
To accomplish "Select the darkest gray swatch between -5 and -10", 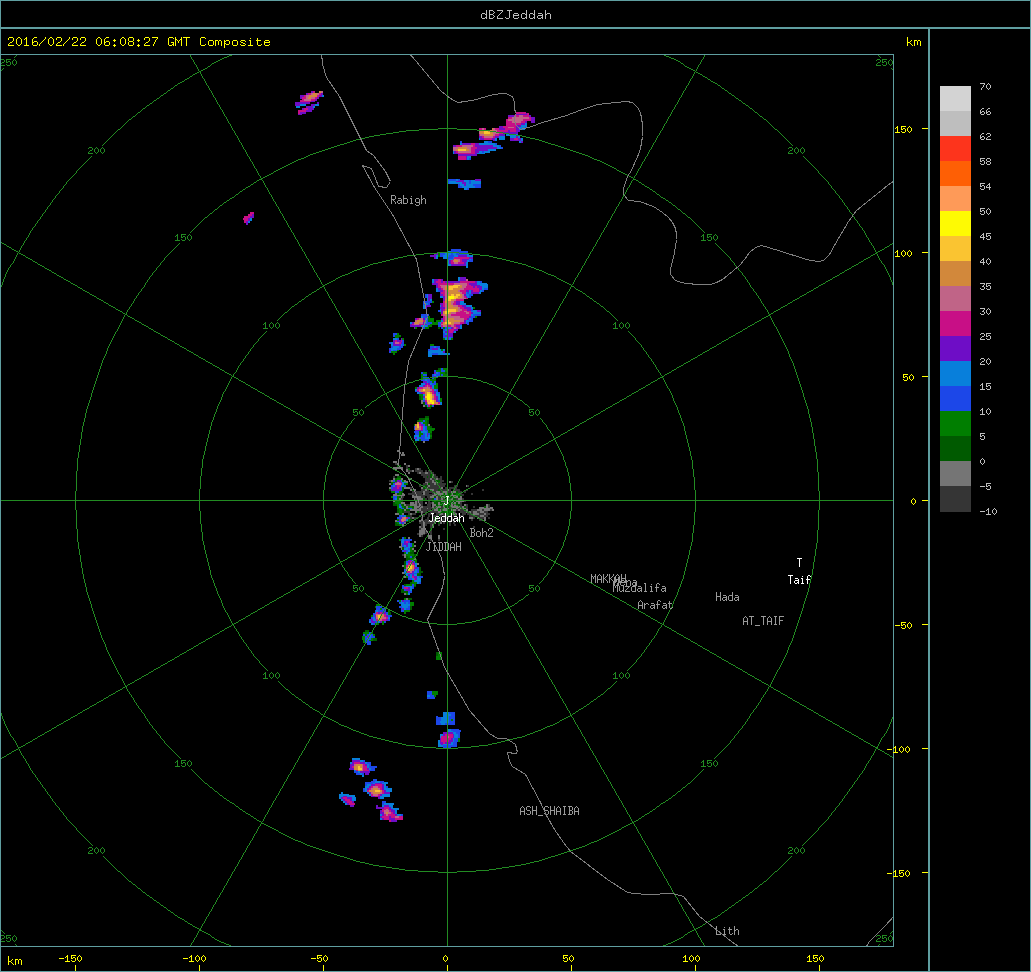I will tap(955, 498).
